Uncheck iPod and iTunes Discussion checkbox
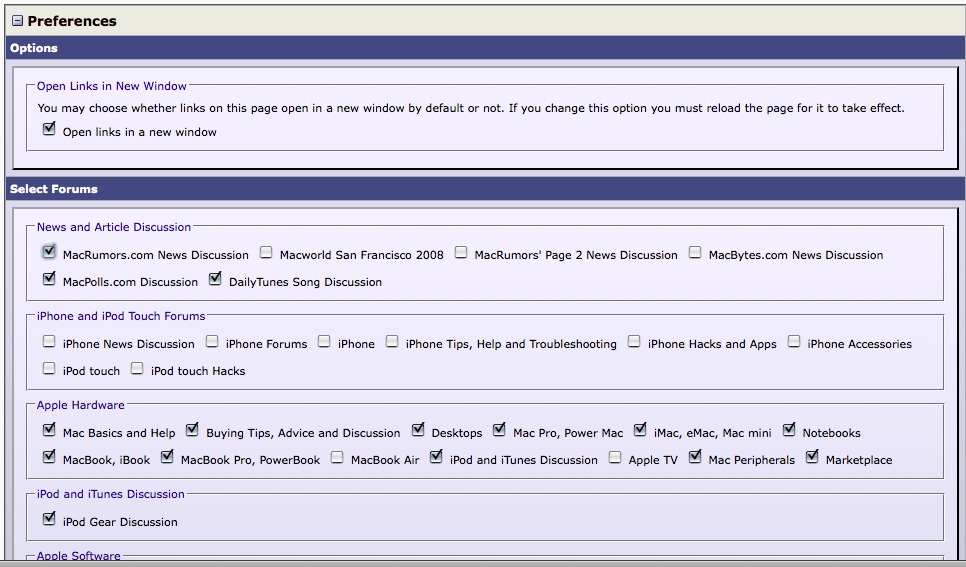Image resolution: width=966 pixels, height=567 pixels. pos(436,457)
